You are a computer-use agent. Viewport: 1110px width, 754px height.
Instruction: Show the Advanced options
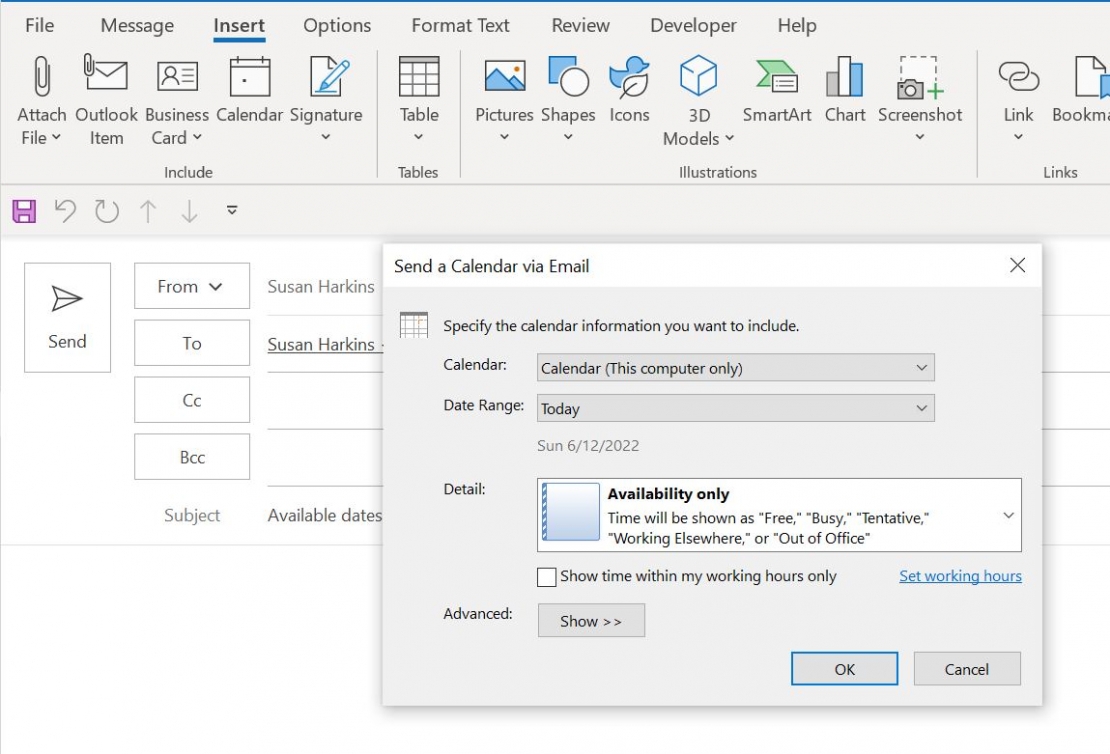[591, 620]
